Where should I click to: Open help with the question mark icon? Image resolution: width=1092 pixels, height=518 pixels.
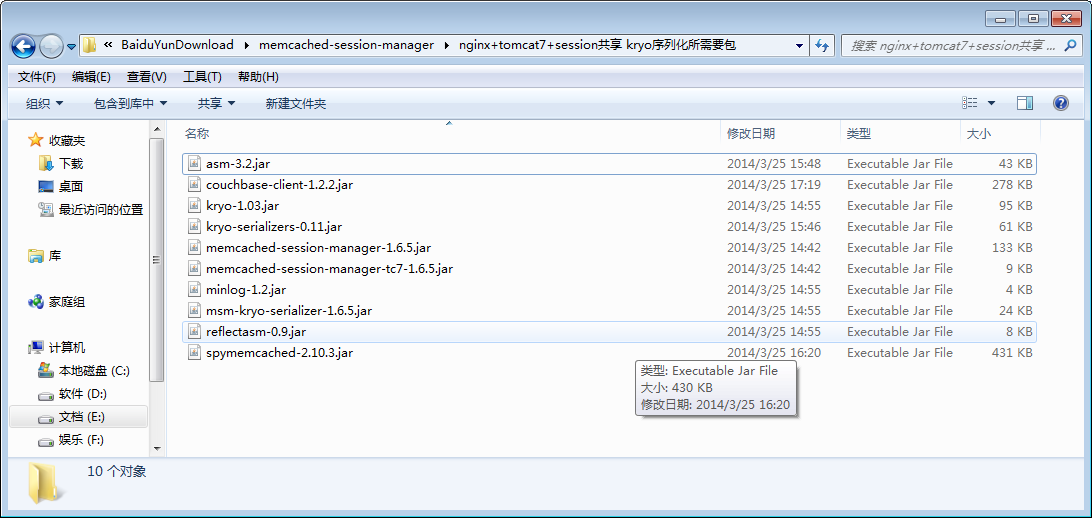tap(1060, 103)
